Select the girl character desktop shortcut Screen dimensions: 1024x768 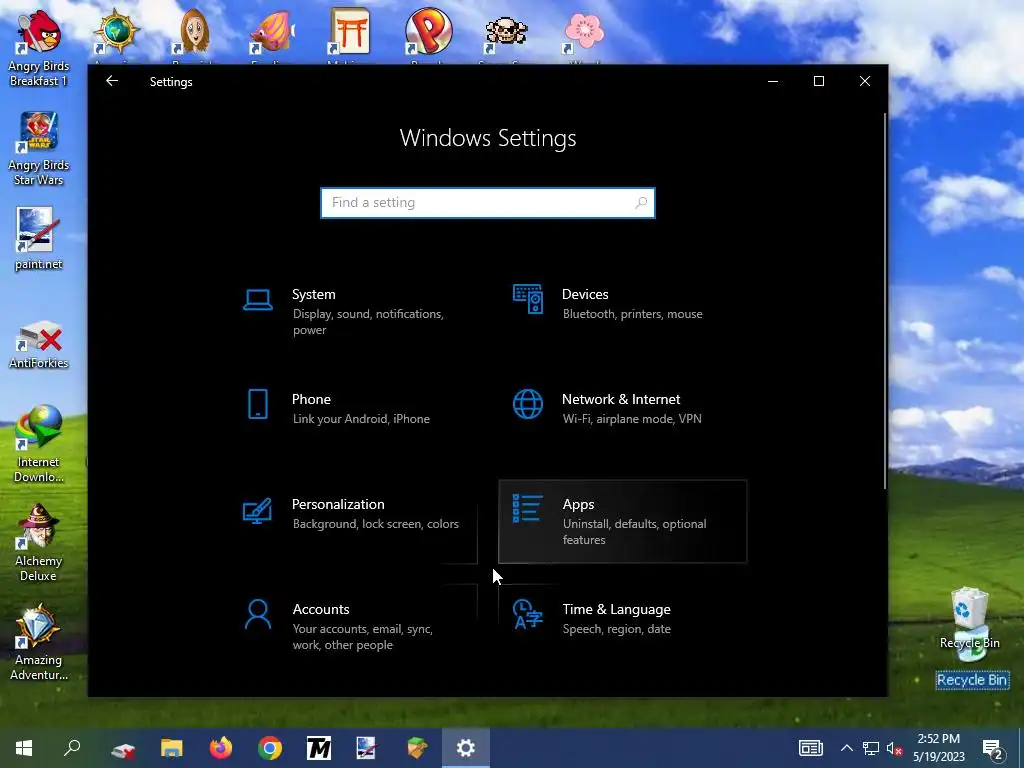[x=194, y=33]
